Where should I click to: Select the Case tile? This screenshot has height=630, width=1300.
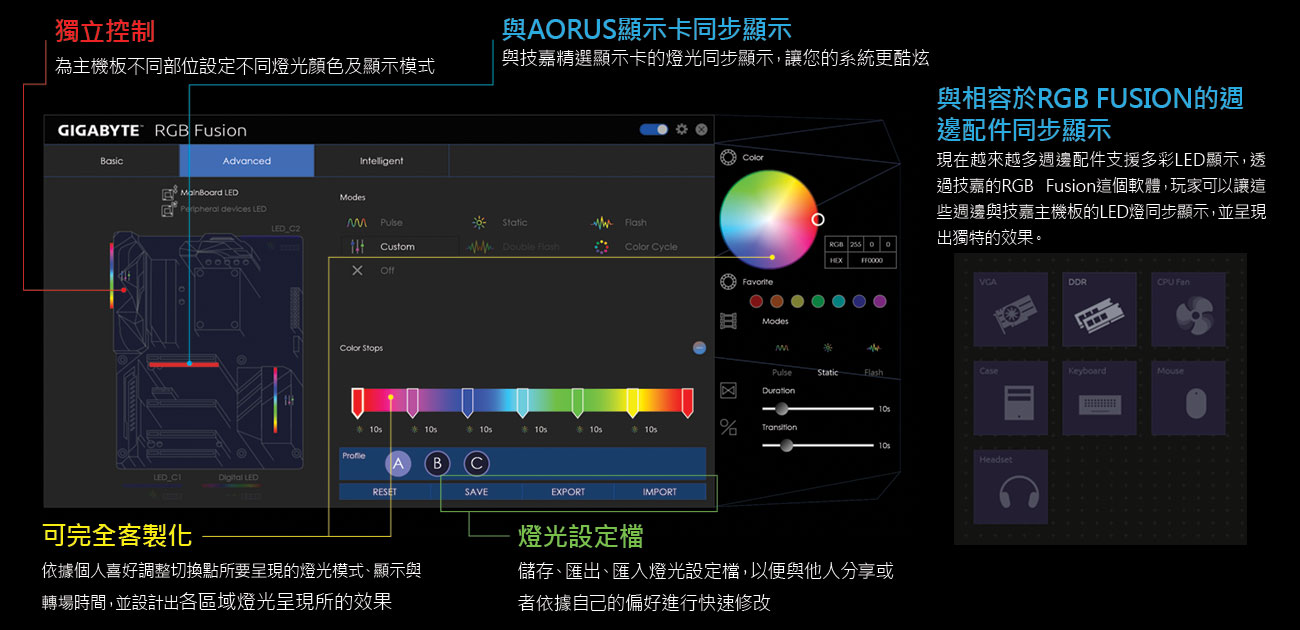1011,398
